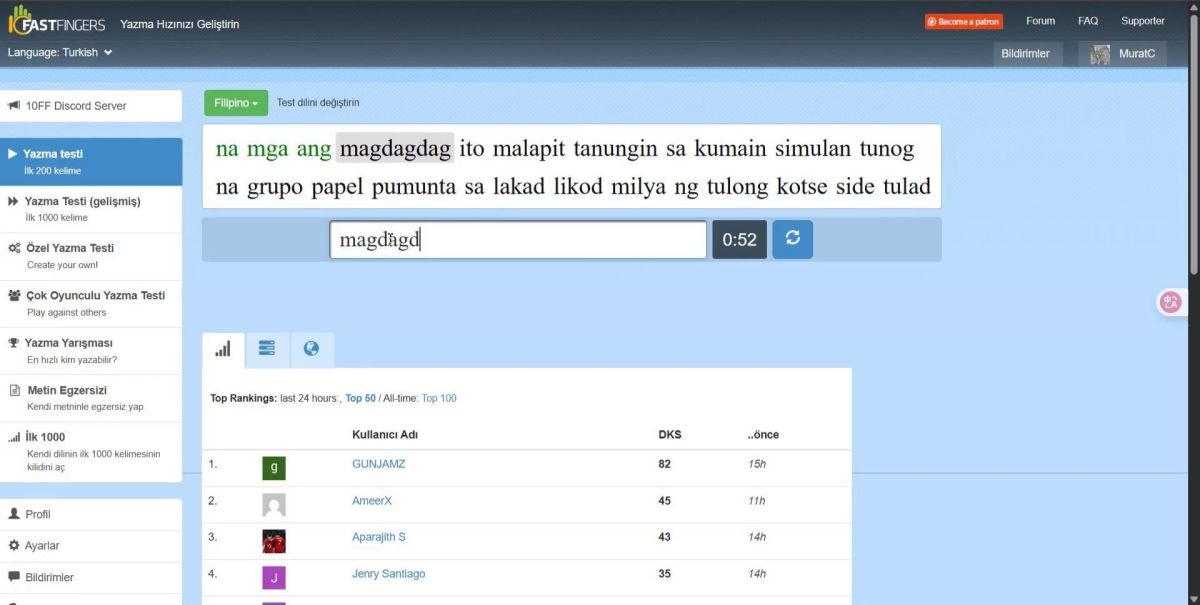Viewport: 1200px width, 605px height.
Task: Expand the Filipino test language dropdown
Action: coord(236,103)
